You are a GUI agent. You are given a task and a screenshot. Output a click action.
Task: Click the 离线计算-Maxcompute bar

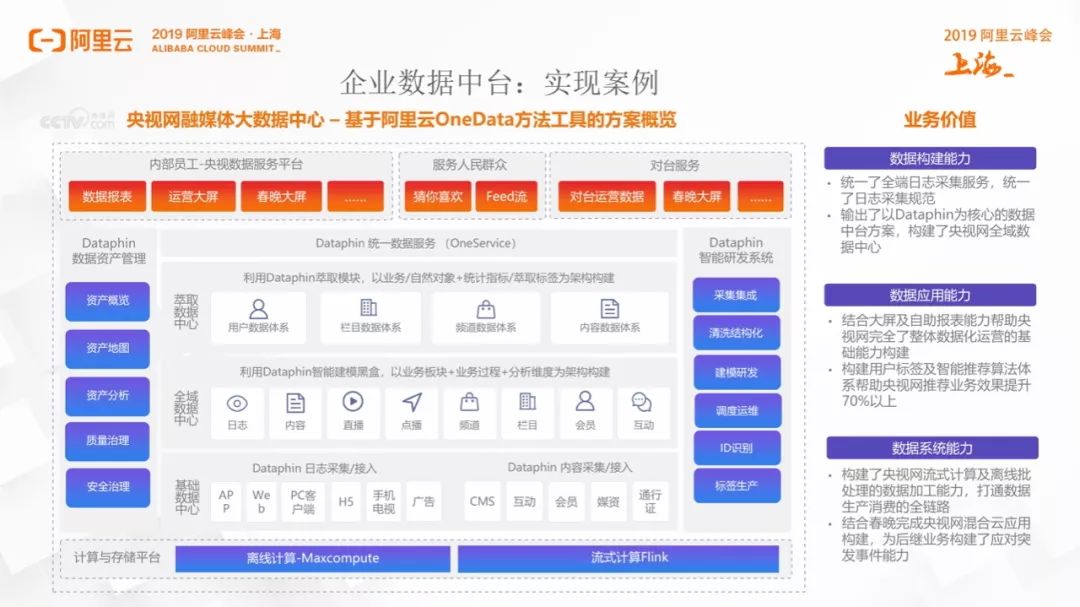click(x=313, y=558)
